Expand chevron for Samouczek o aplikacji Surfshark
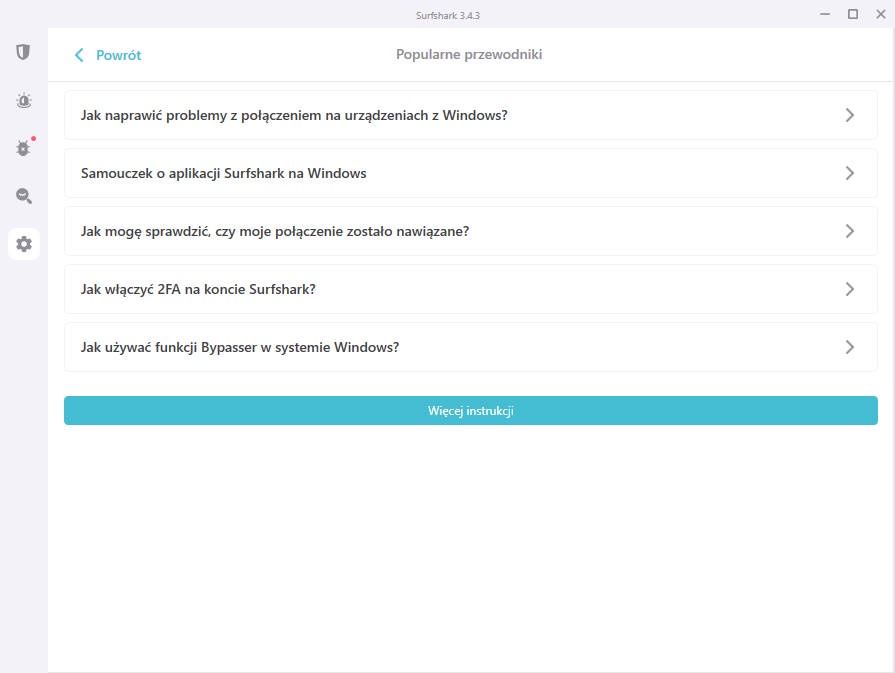 coord(849,173)
